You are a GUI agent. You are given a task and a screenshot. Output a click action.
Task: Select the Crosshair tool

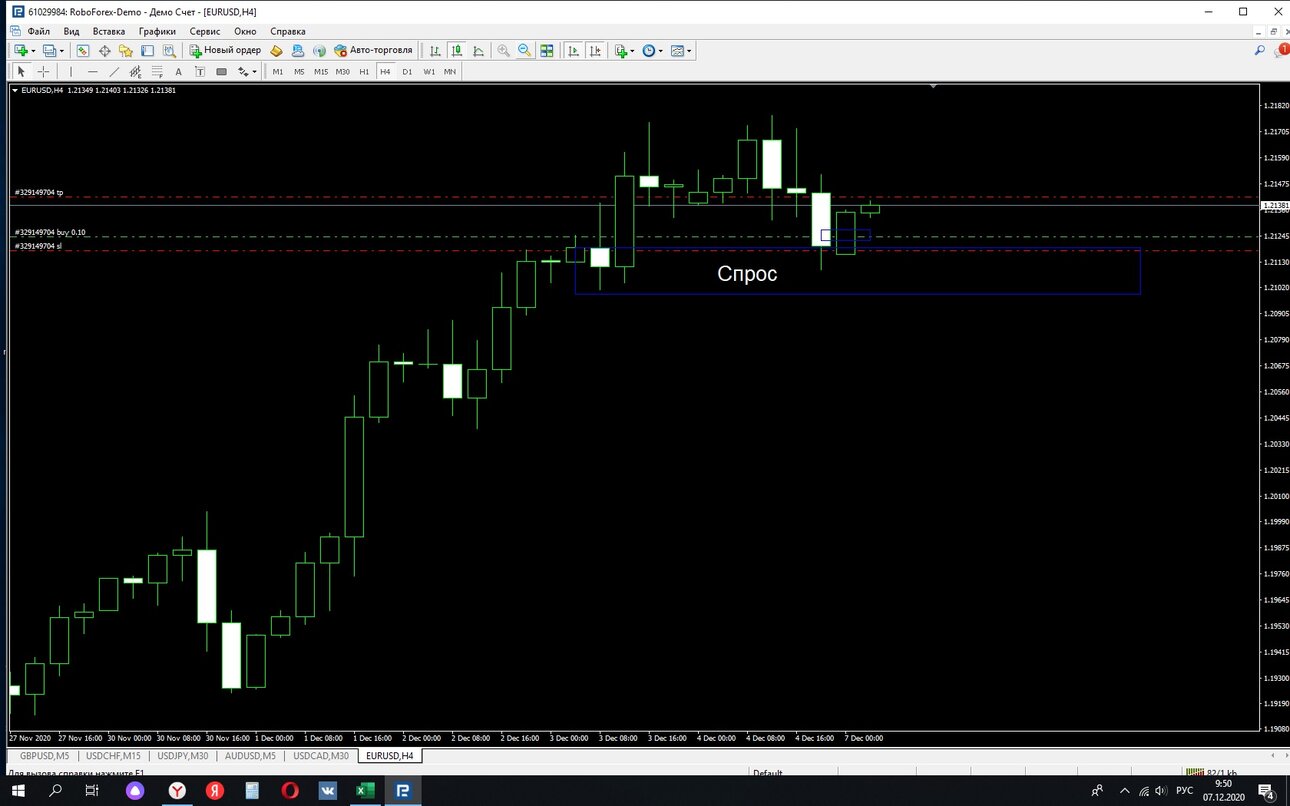click(x=43, y=71)
